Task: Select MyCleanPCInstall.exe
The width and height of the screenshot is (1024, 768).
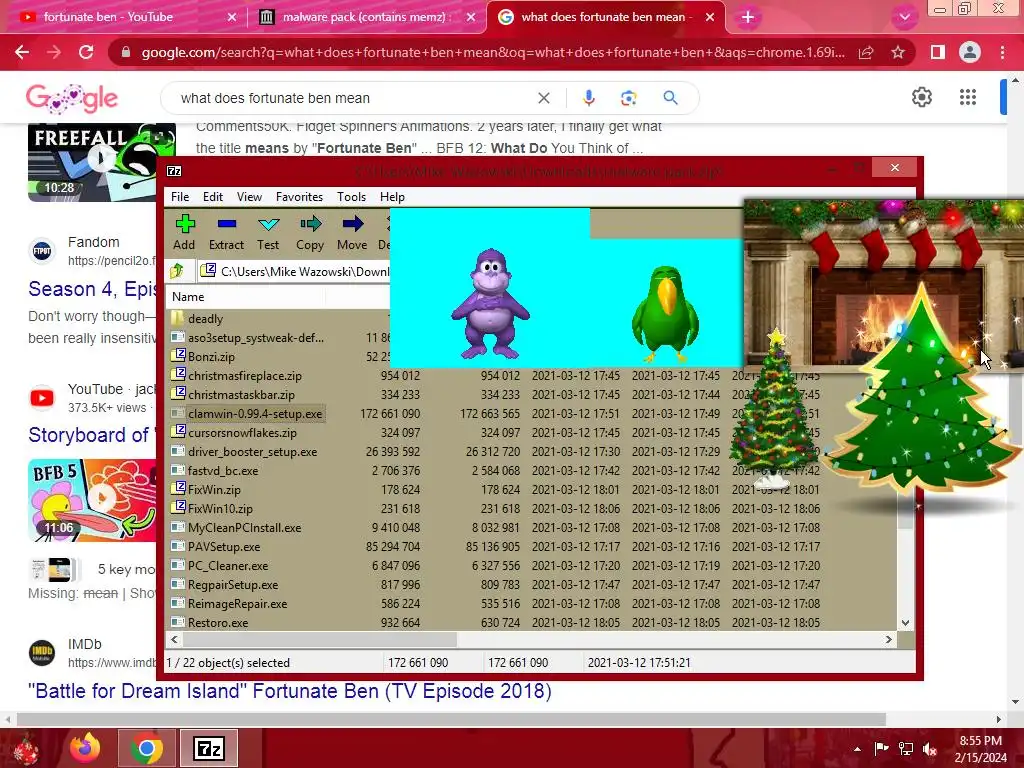Action: click(x=244, y=527)
